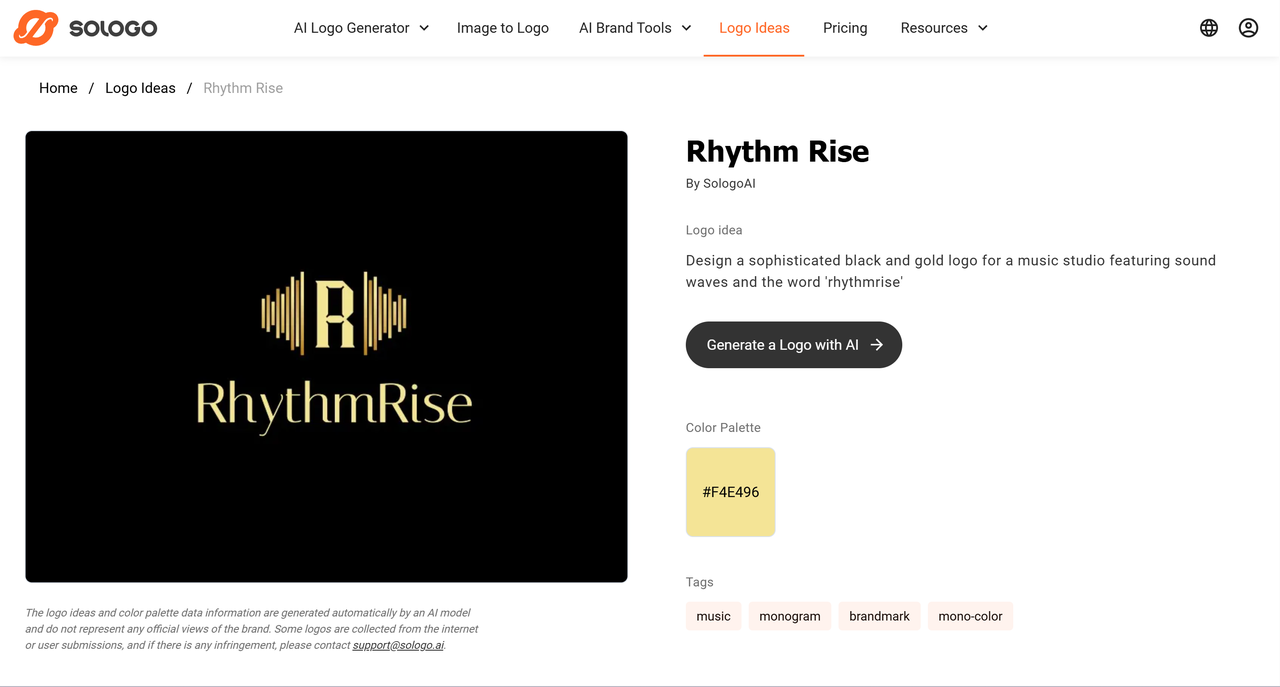Expand the AI Brand Tools dropdown

635,28
